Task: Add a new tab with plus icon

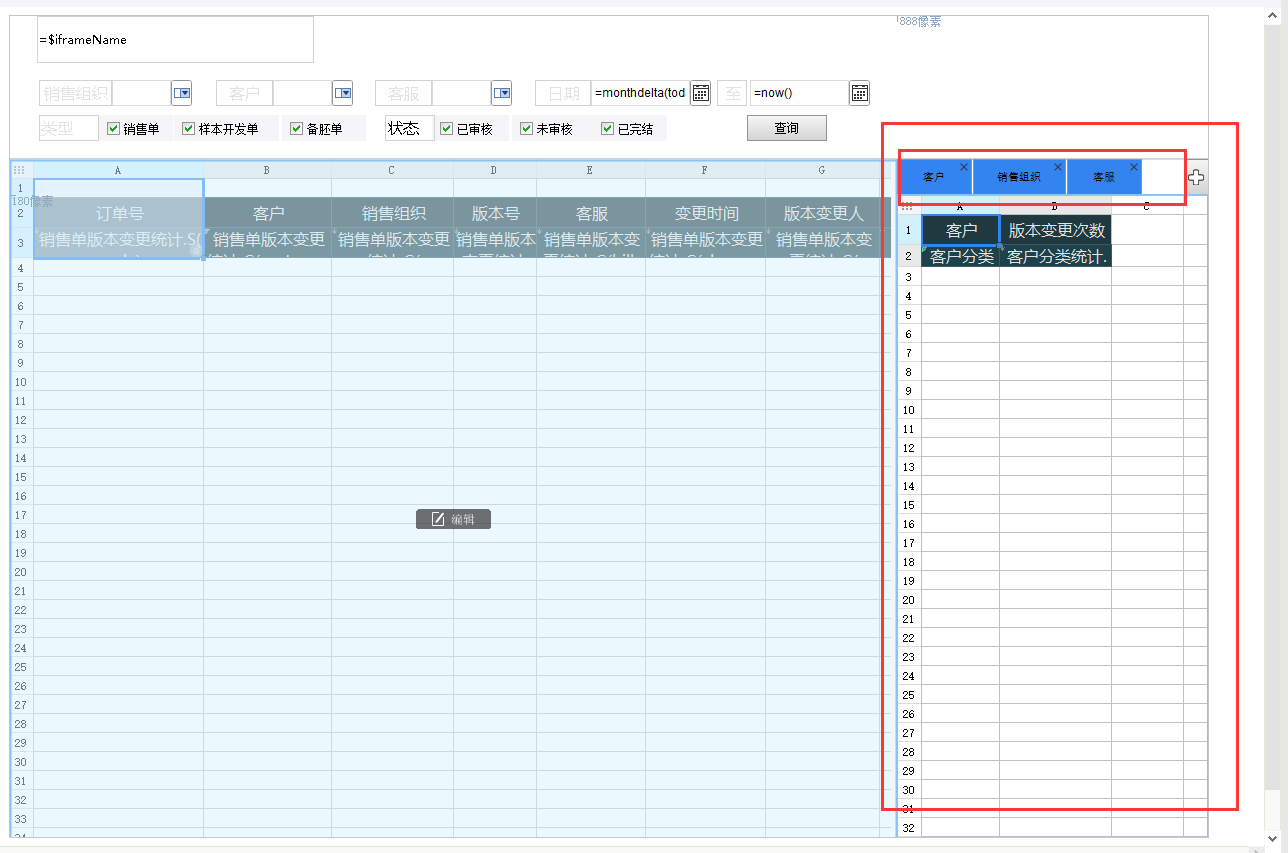Action: 1196,177
